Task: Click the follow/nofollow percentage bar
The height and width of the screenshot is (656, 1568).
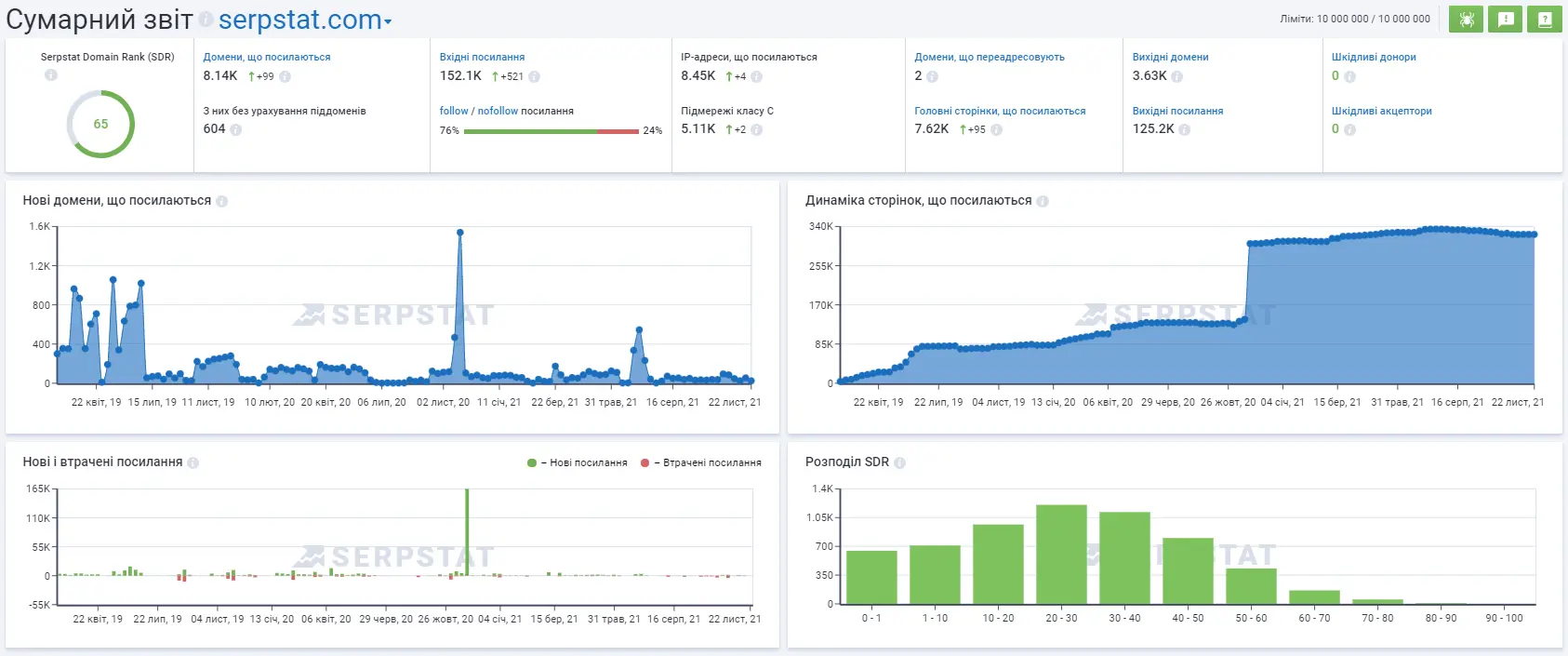Action: tap(551, 131)
